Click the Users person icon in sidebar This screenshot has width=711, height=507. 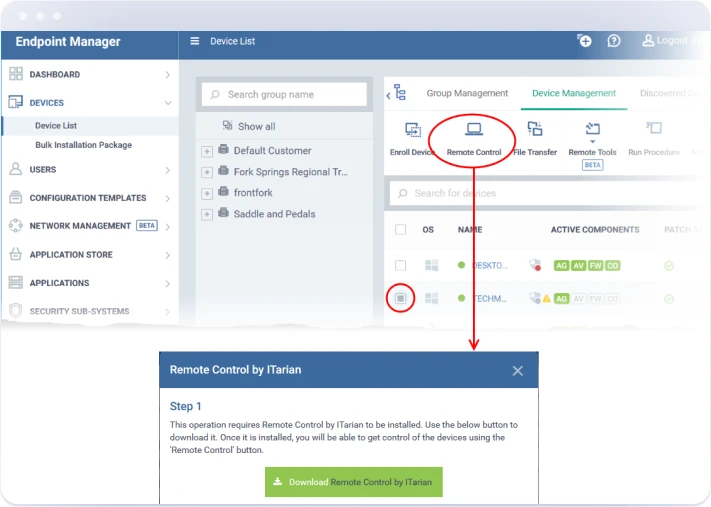coord(15,169)
